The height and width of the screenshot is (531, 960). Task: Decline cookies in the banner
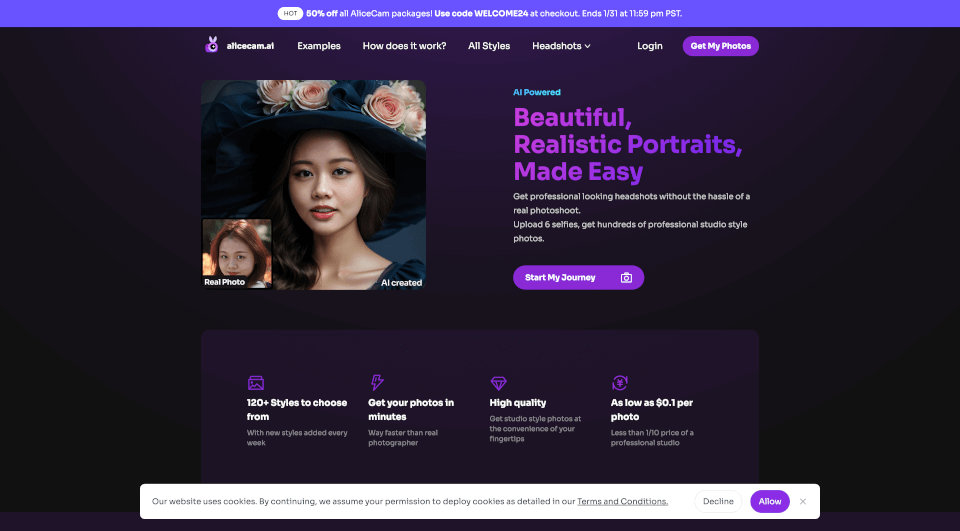718,502
